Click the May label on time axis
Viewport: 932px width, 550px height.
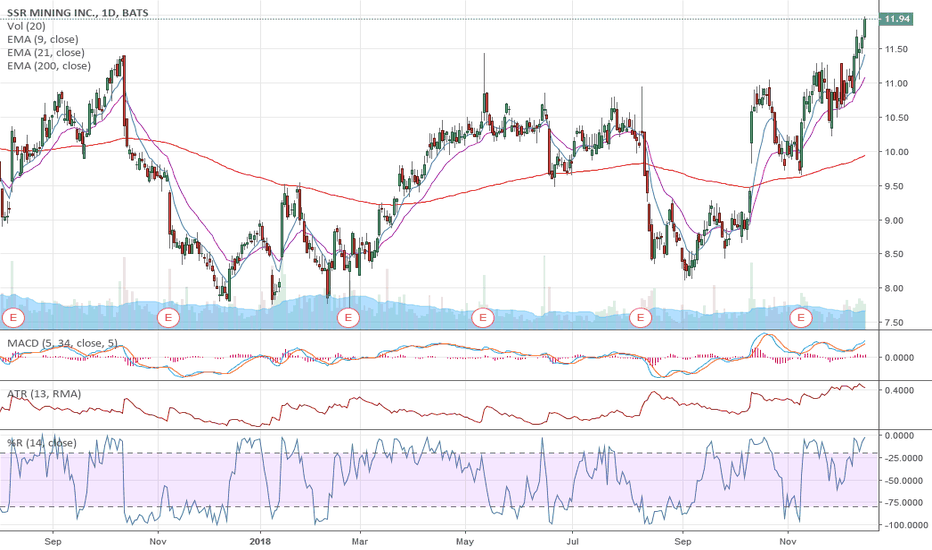[x=465, y=542]
